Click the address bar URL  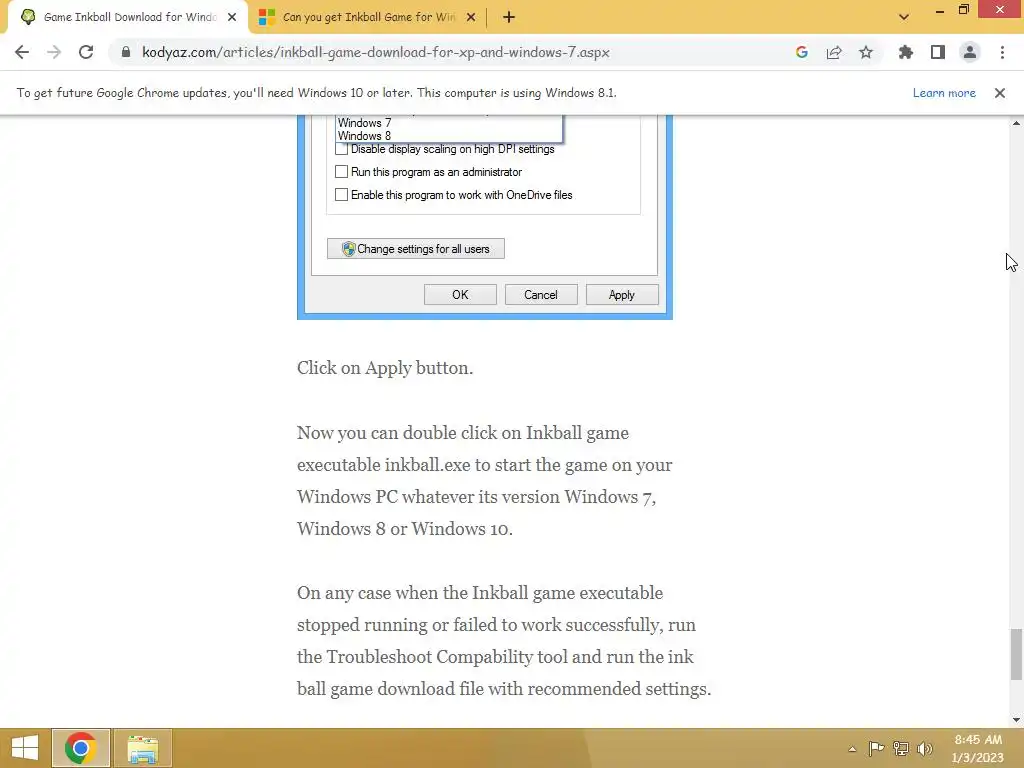coord(376,52)
